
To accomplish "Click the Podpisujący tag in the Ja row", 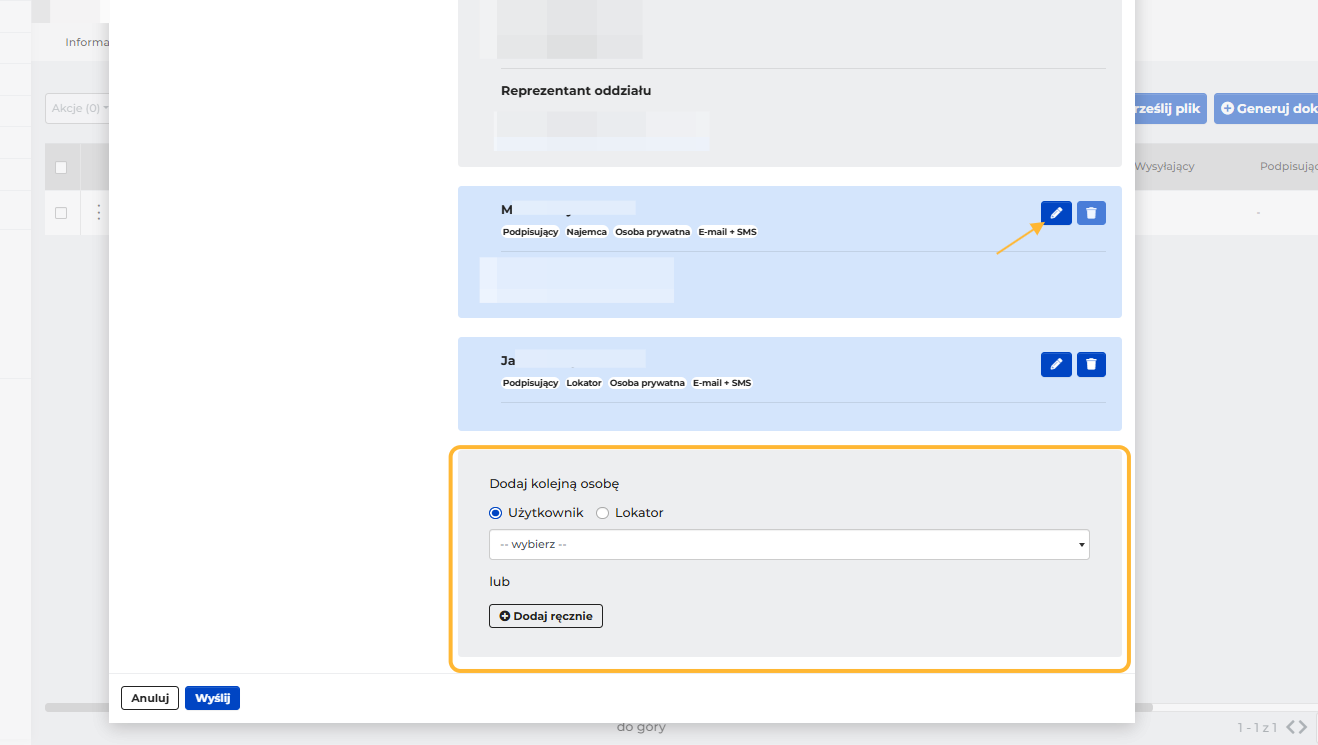I will coord(531,383).
